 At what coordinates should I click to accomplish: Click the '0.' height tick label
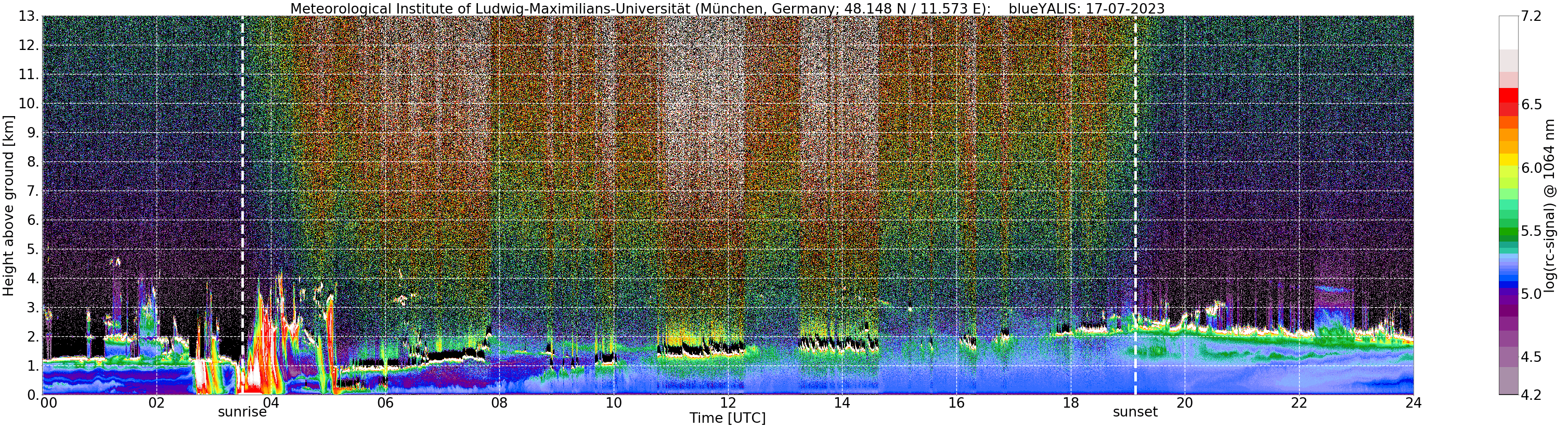point(33,395)
